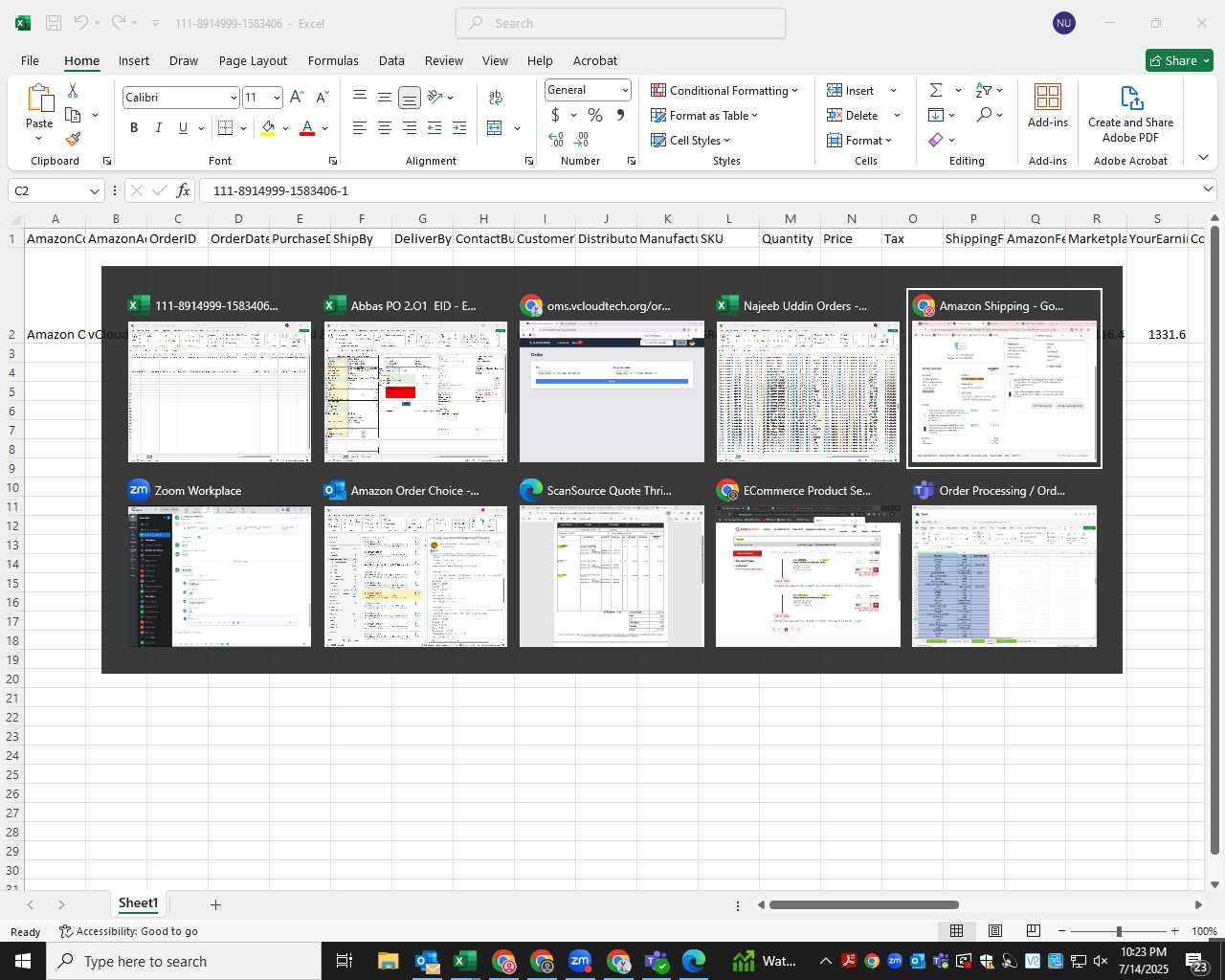The width and height of the screenshot is (1225, 980).
Task: Switch to the Amazon Shipping Chrome window thumbnail
Action: coord(1004,379)
